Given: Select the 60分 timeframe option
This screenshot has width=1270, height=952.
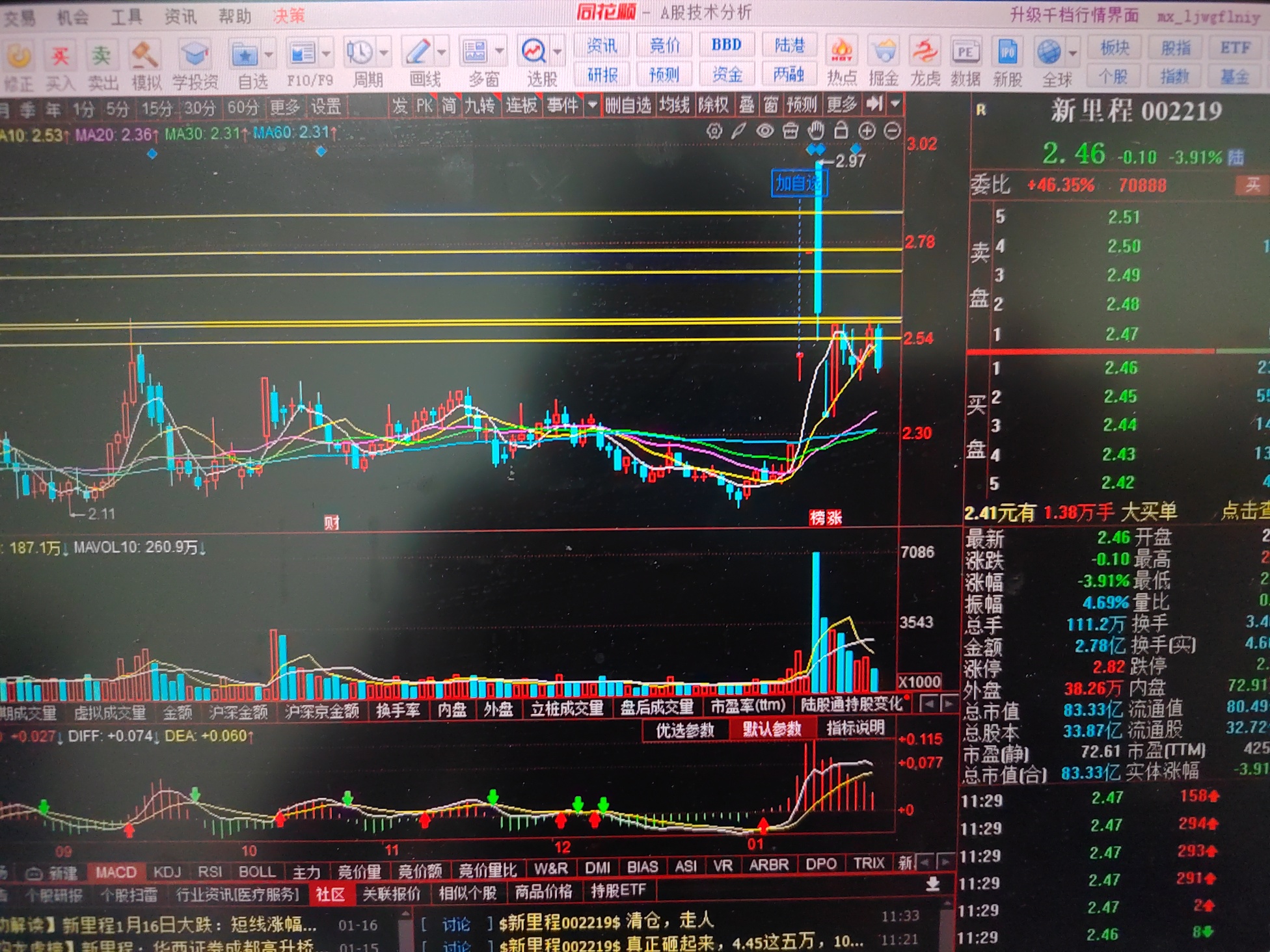Looking at the screenshot, I should (x=242, y=107).
